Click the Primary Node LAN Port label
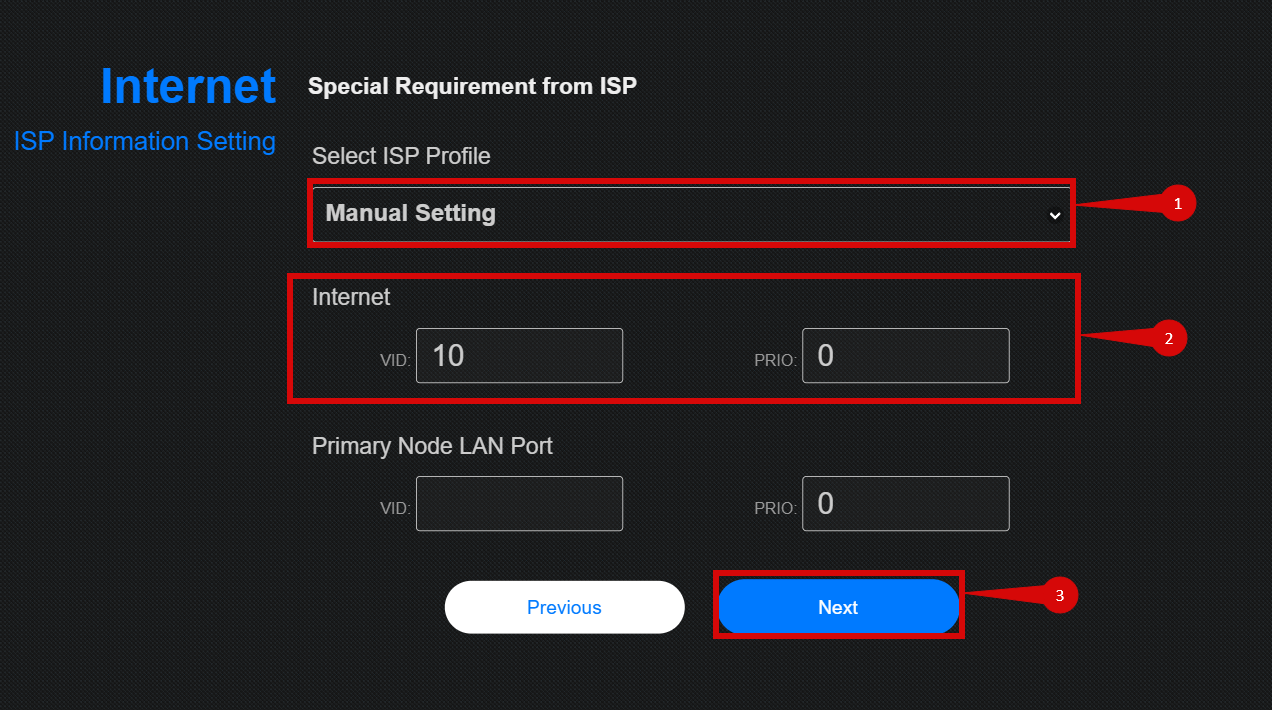This screenshot has width=1272, height=710. point(432,446)
